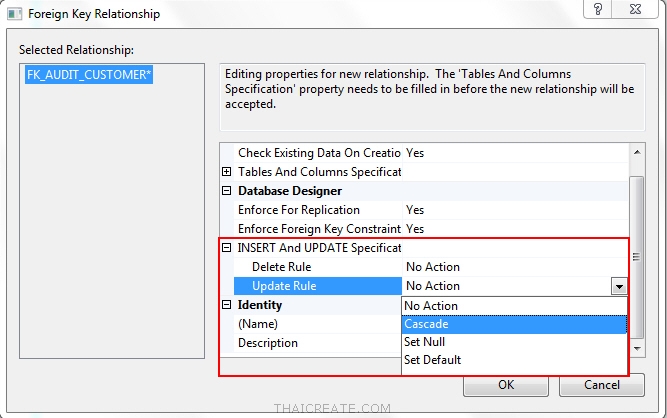
Task: Click the Enforce For Replication value
Action: pos(415,210)
